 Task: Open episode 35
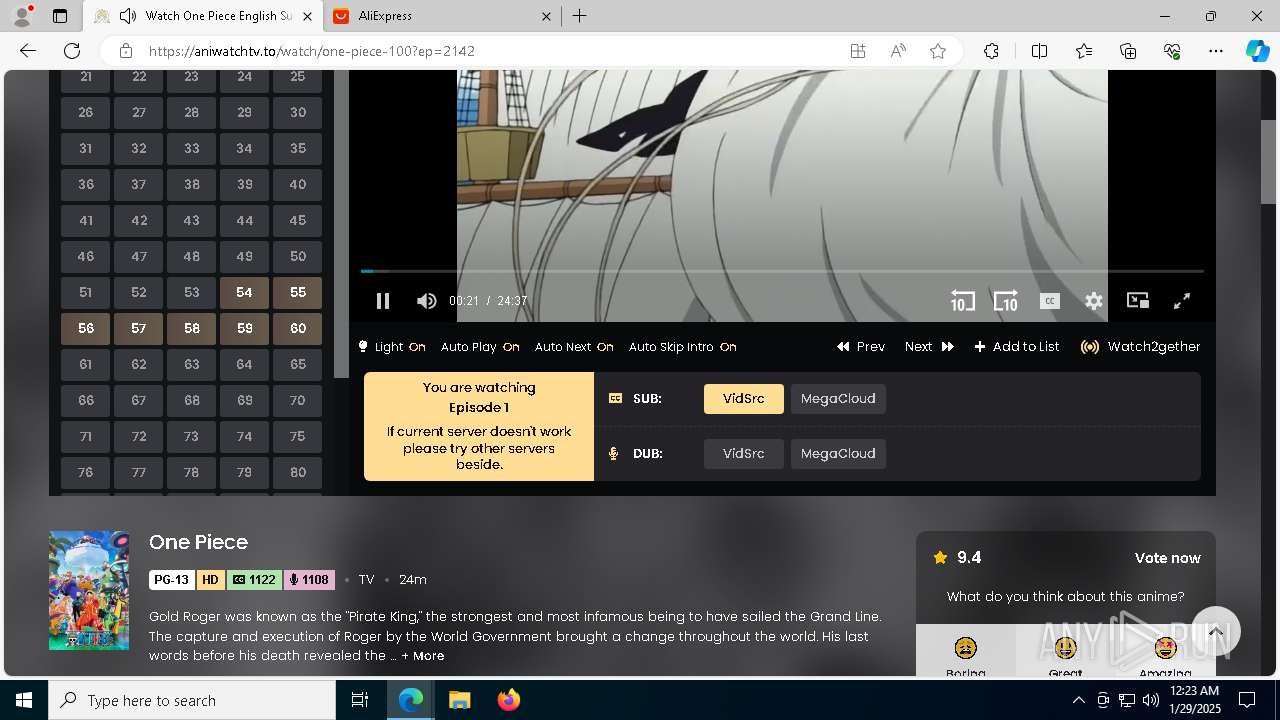point(297,149)
